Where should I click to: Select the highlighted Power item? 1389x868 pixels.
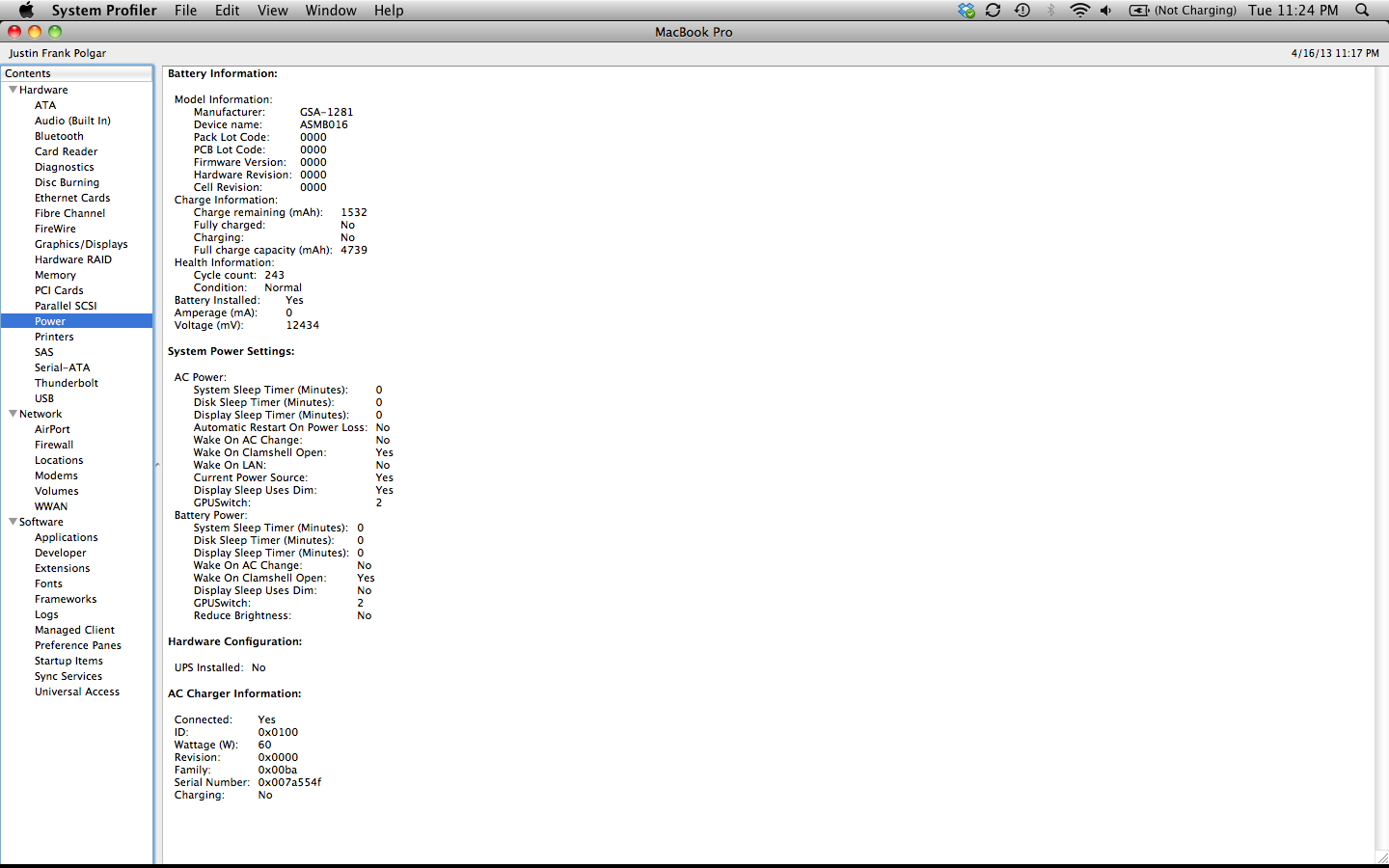pyautogui.click(x=76, y=321)
